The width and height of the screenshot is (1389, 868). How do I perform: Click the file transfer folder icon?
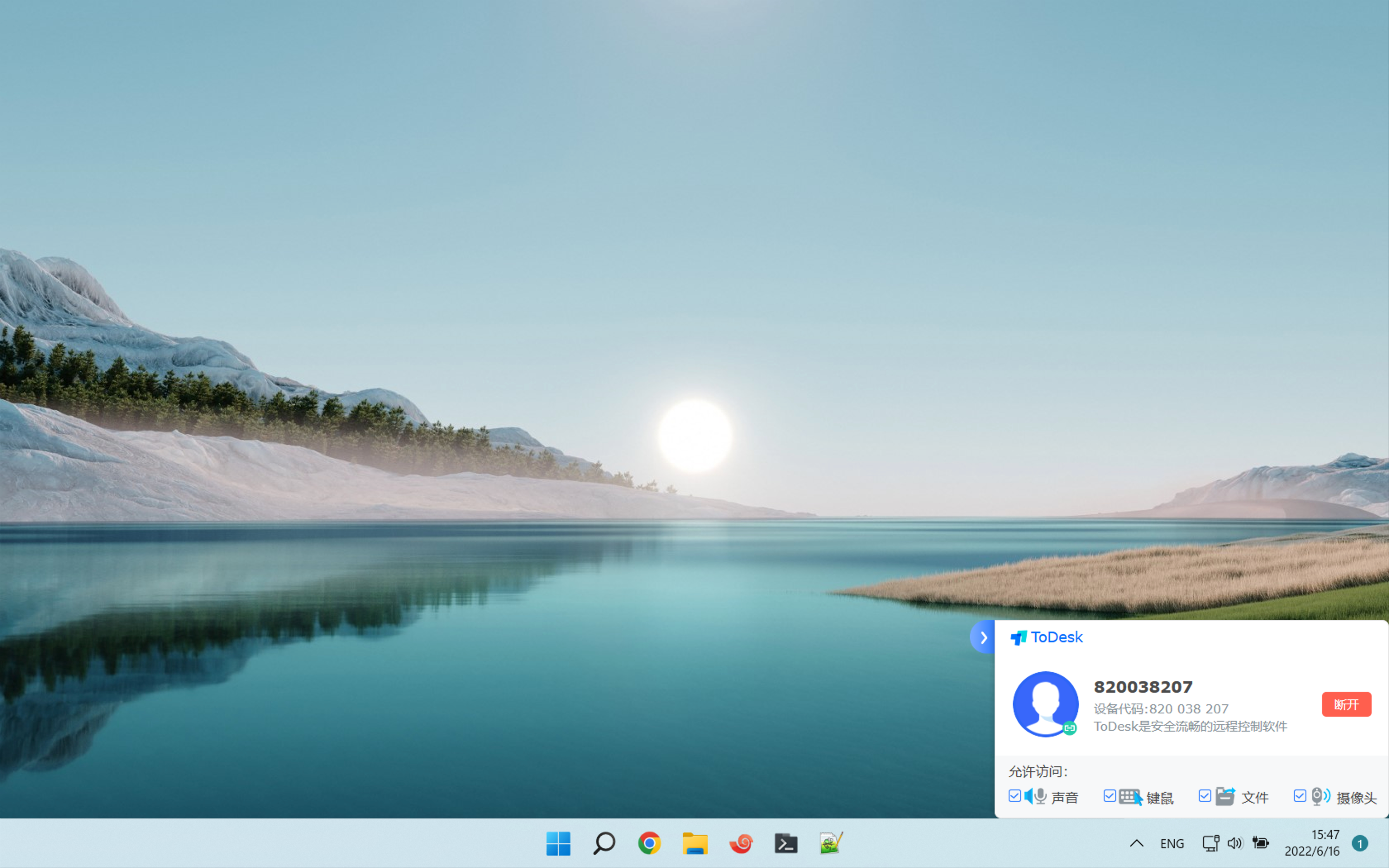click(x=1225, y=797)
